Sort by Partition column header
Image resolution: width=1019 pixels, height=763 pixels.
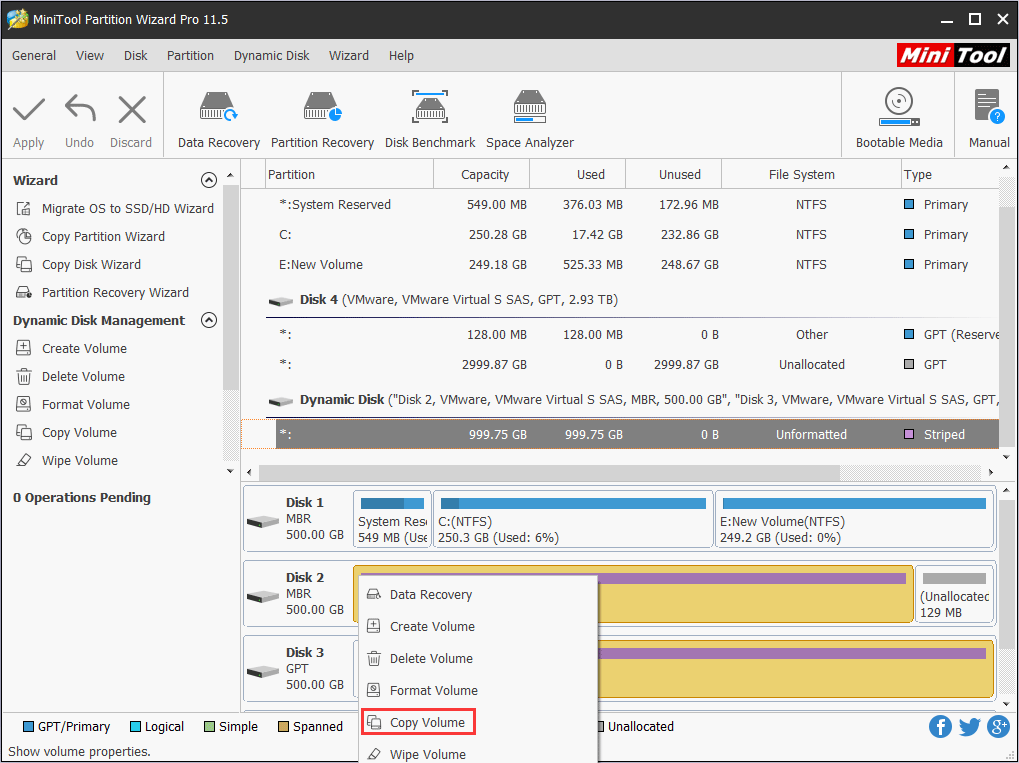coord(350,174)
